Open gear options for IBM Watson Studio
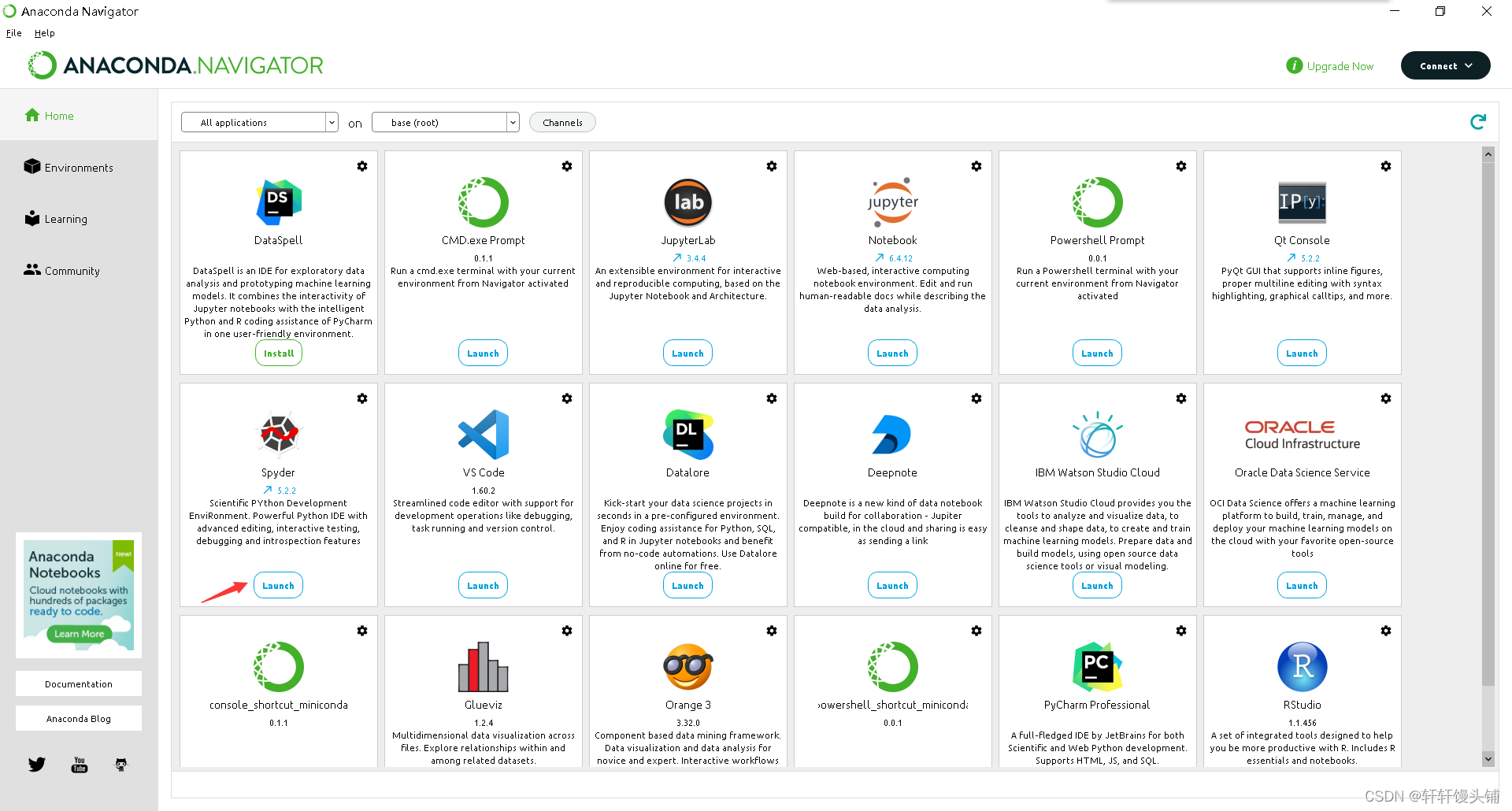 click(1181, 398)
